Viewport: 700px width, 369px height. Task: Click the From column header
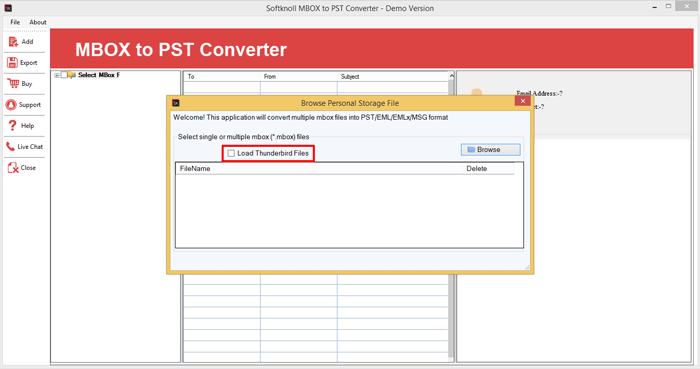coord(299,77)
